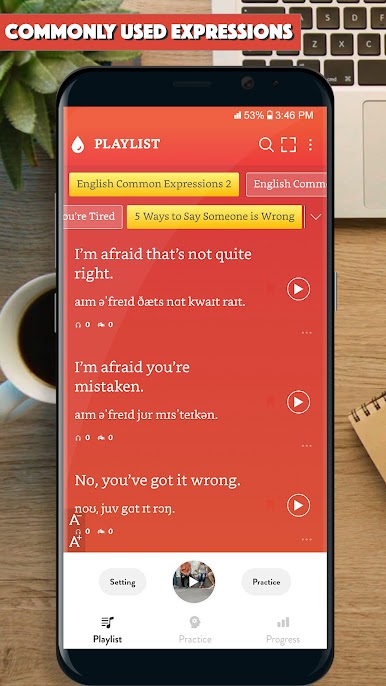Screen dimensions: 386x686
Task: Select "5 Ways to Say Someone is Wrong" lesson
Action: pyautogui.click(x=214, y=217)
